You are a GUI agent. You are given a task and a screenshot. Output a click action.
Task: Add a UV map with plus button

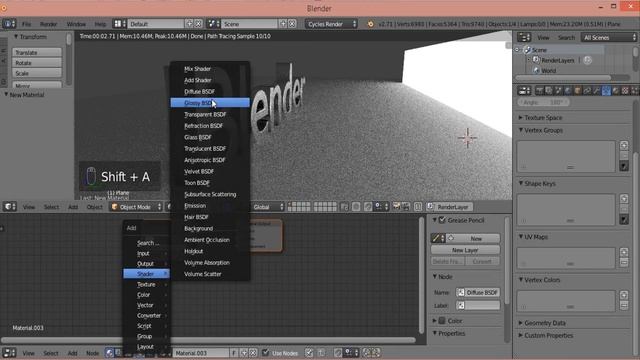[x=624, y=252]
